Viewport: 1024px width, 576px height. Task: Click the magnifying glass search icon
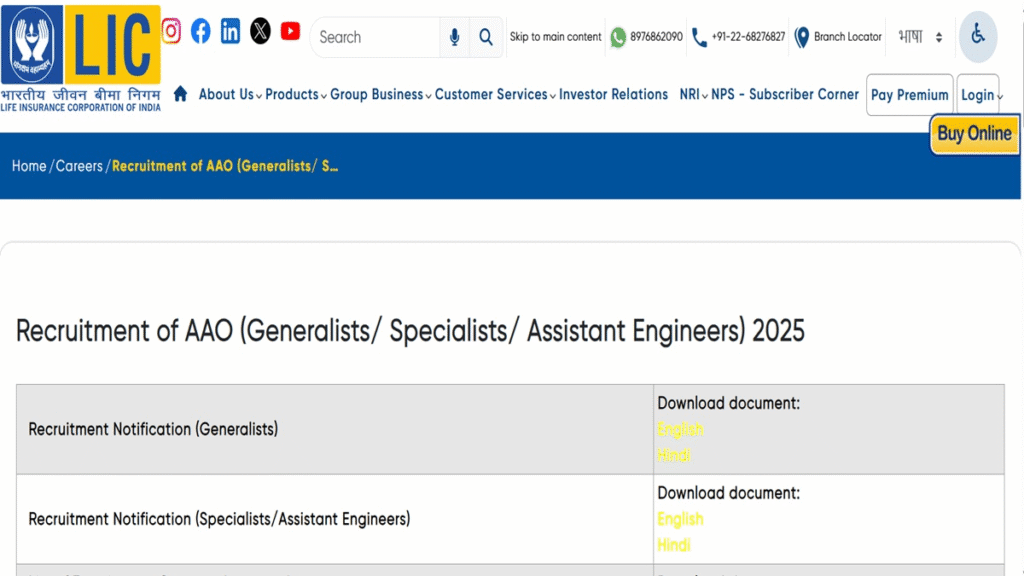coord(486,37)
